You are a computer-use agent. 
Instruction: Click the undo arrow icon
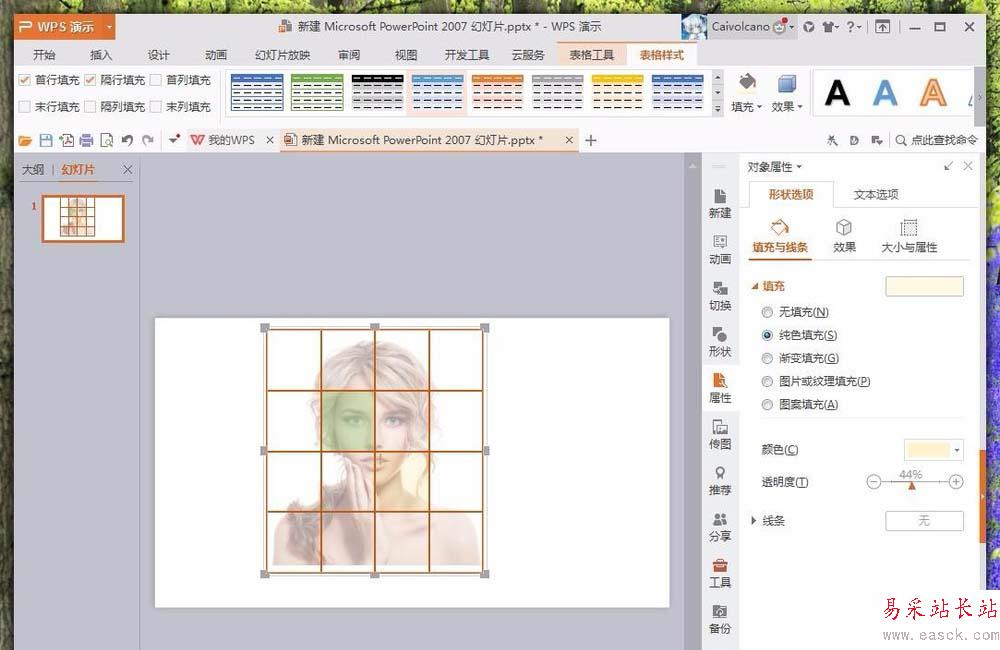point(127,140)
